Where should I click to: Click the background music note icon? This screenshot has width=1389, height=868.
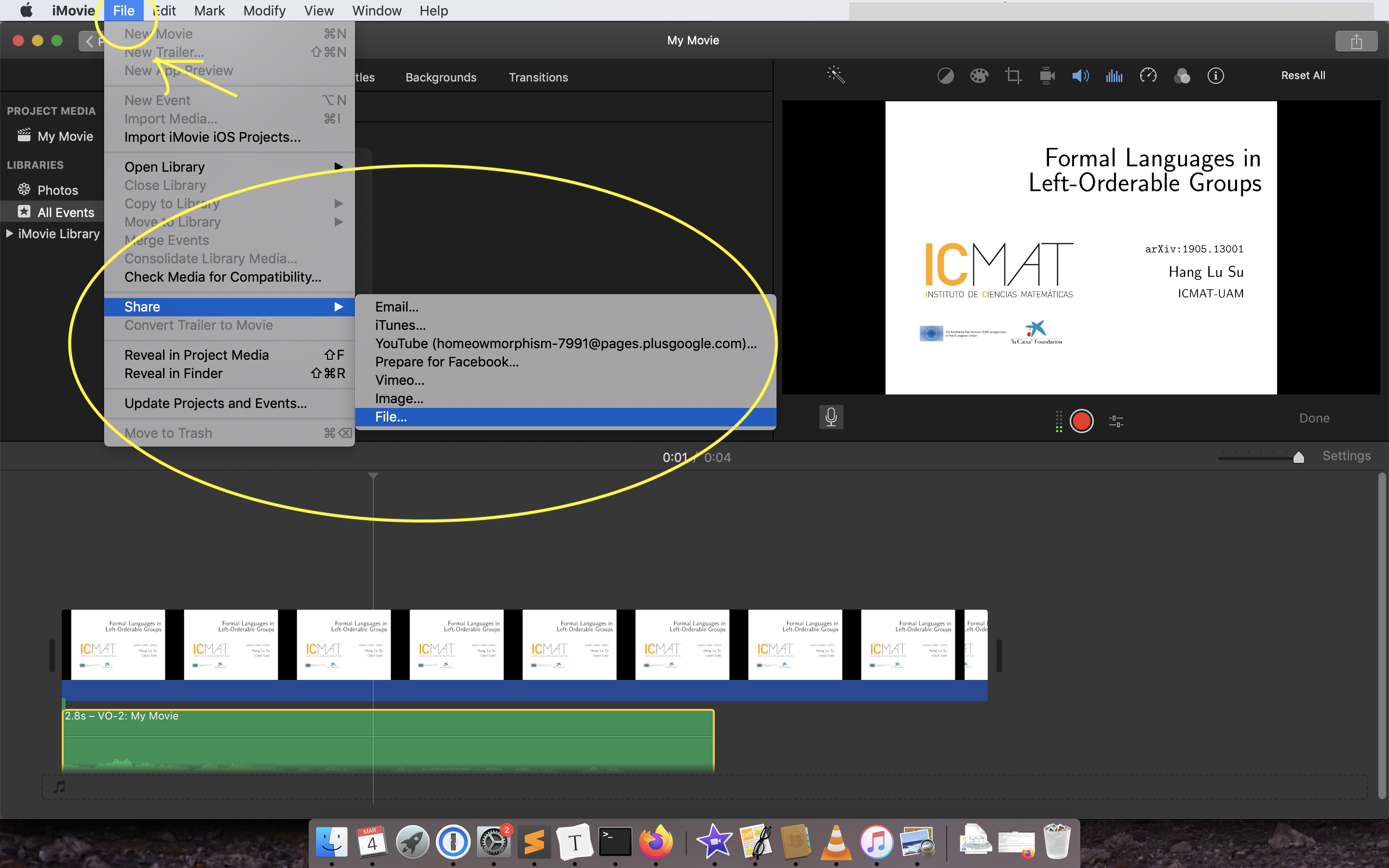[60, 787]
